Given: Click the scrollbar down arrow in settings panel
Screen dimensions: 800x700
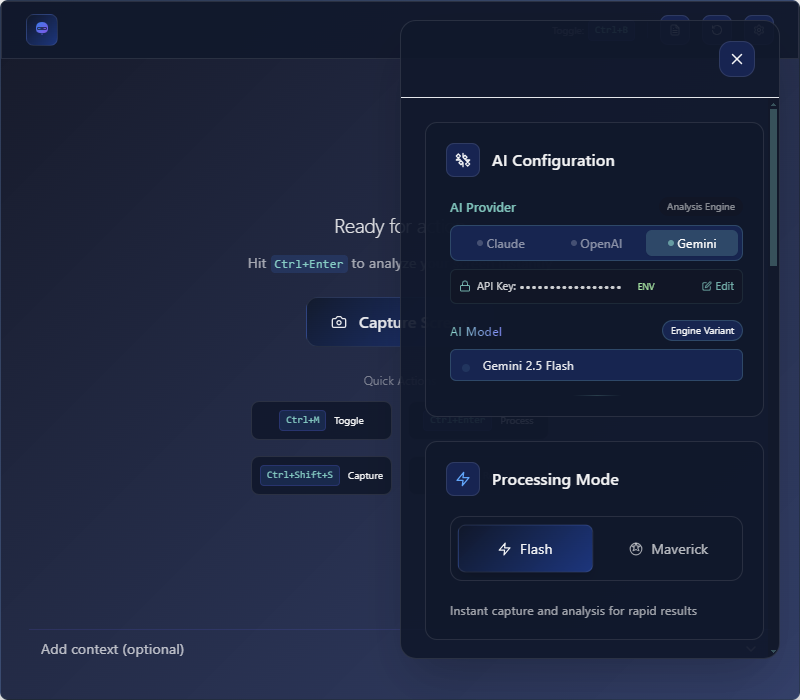Looking at the screenshot, I should coord(773,652).
